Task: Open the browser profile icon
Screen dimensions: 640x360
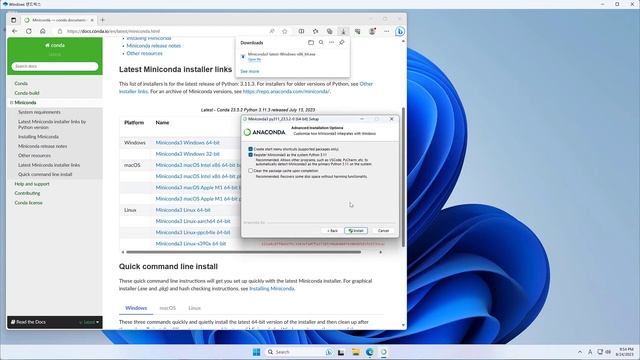Action: click(372, 31)
